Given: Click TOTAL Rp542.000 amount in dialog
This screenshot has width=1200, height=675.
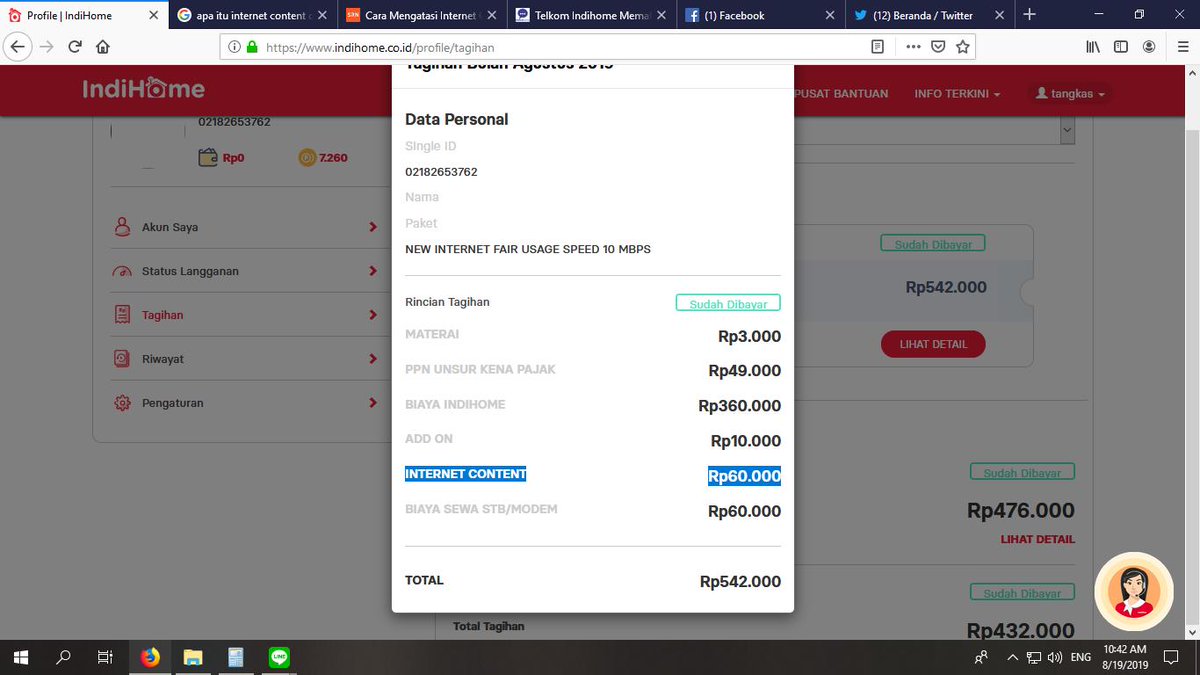Looking at the screenshot, I should (740, 581).
